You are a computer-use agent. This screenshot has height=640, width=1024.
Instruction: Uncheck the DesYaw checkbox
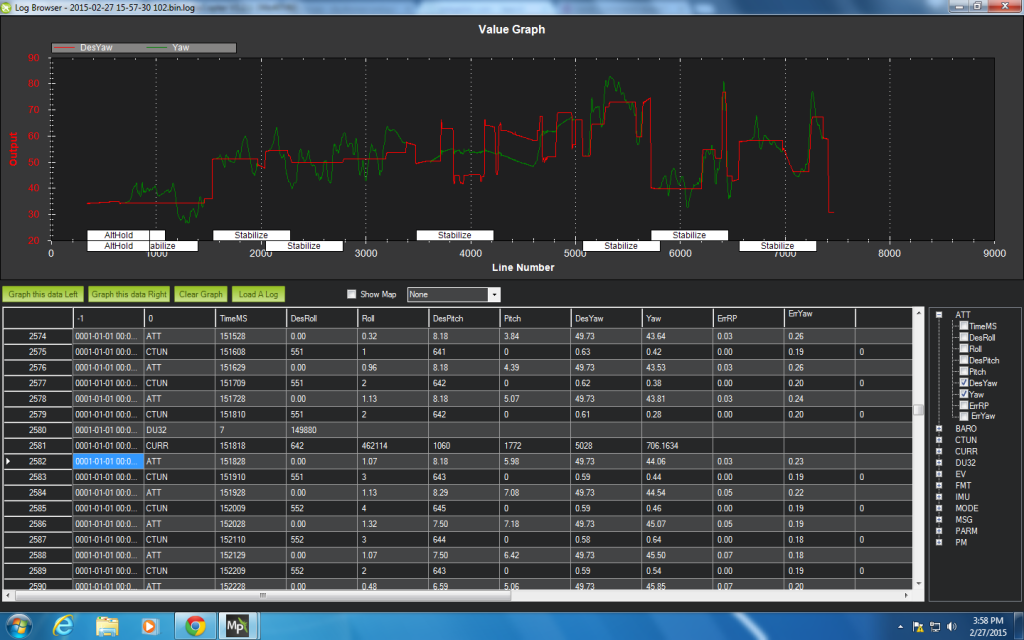pyautogui.click(x=963, y=382)
